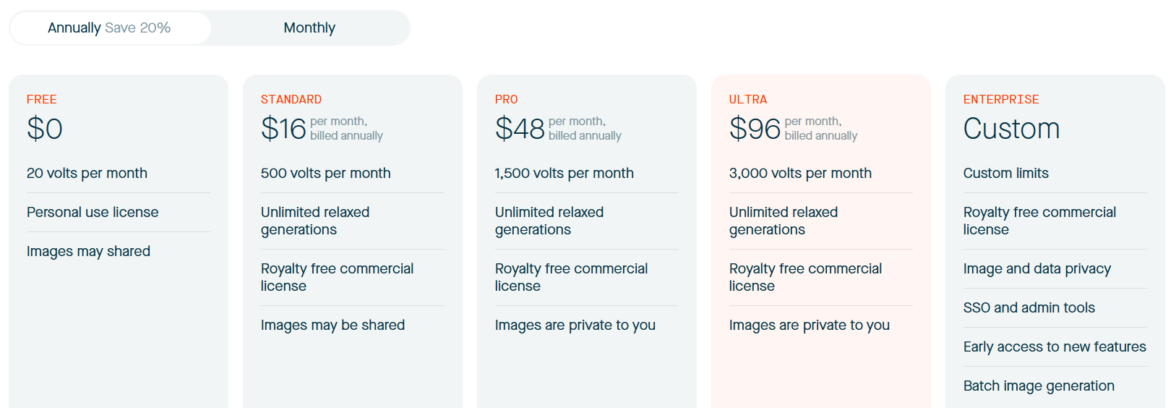The height and width of the screenshot is (408, 1176).
Task: Click 'Personal use license' in Free plan
Action: point(92,212)
